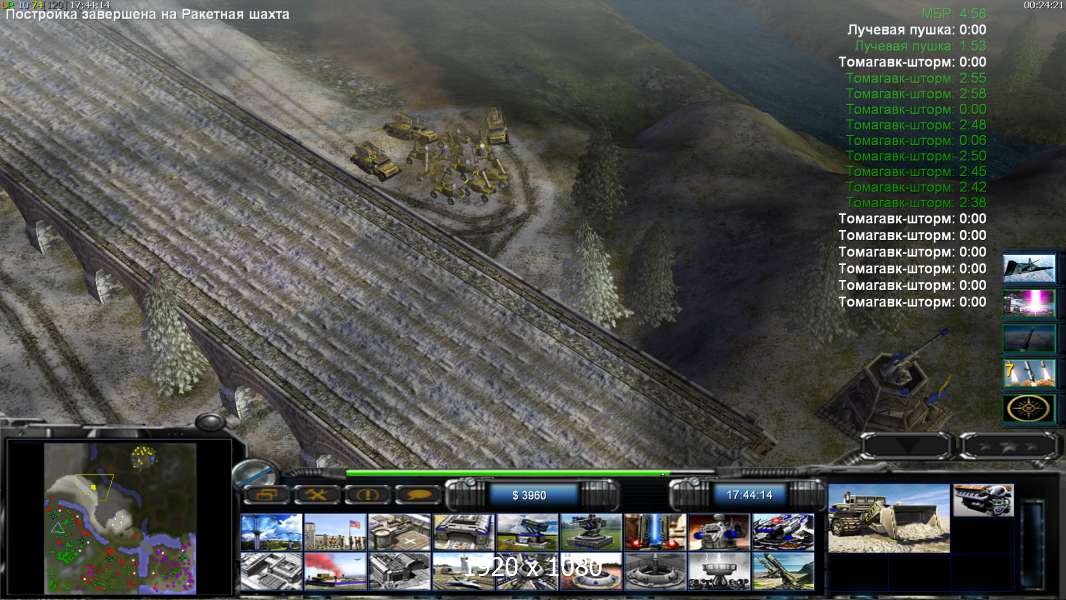The height and width of the screenshot is (600, 1066).
Task: Click the white Лучевая пушка: 0:00 timer
Action: [916, 30]
